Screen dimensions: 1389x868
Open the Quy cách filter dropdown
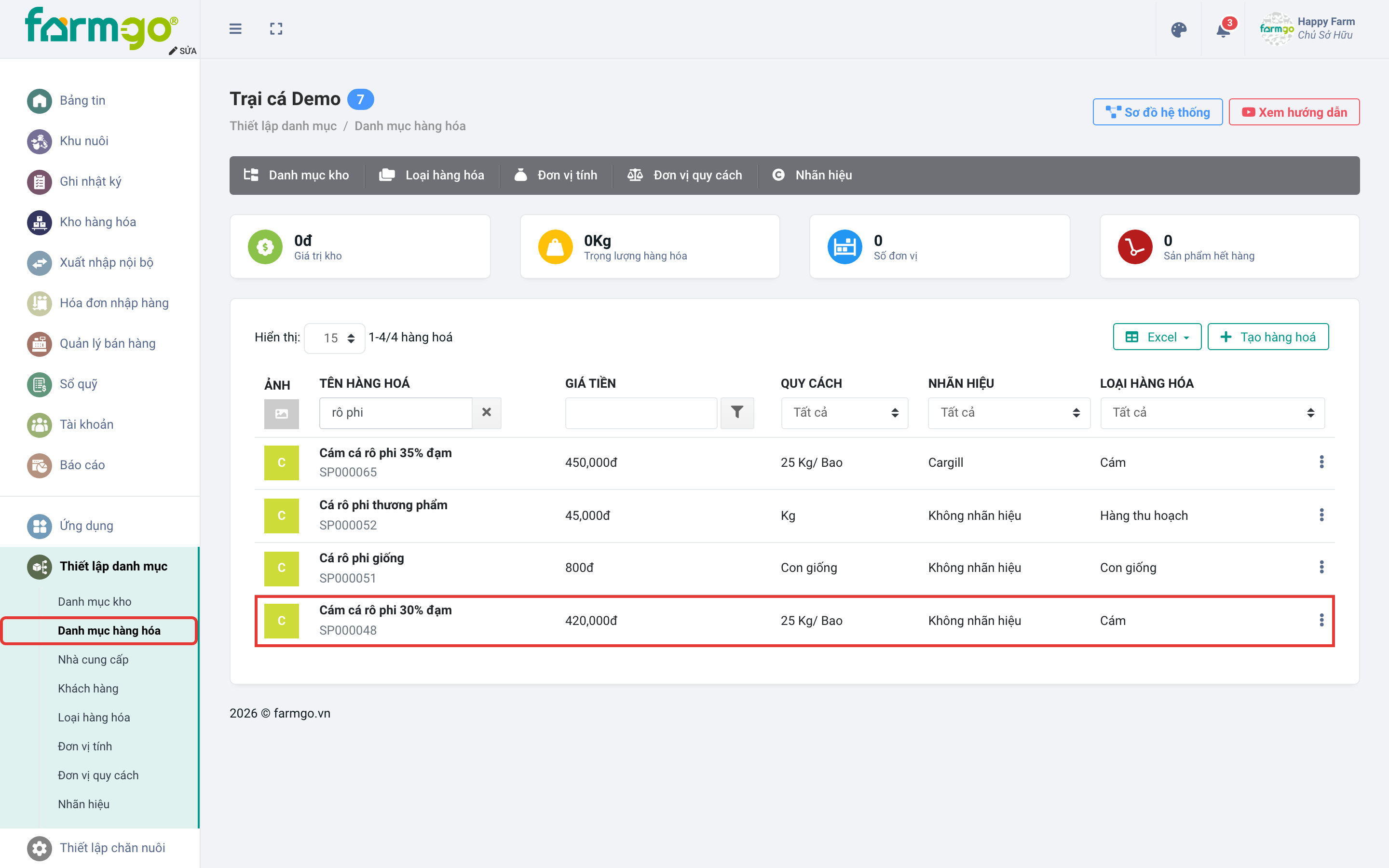[844, 412]
